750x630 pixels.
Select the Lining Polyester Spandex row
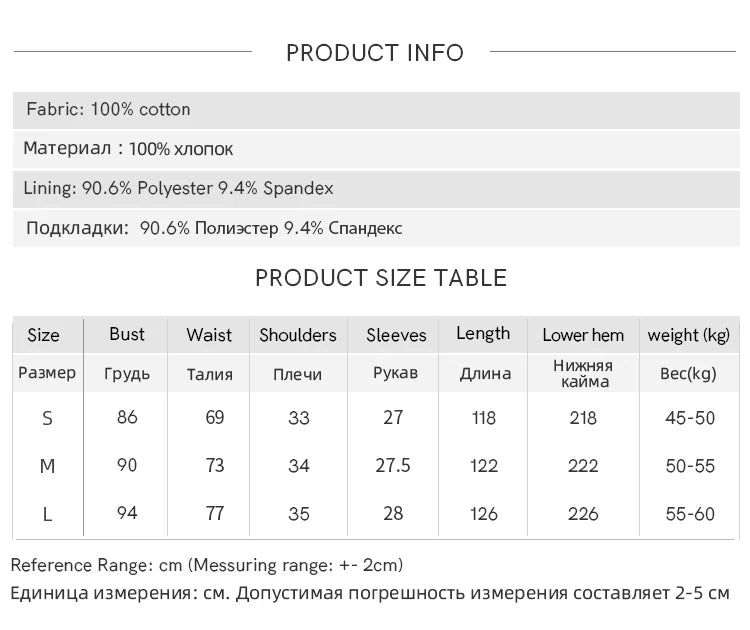376,188
